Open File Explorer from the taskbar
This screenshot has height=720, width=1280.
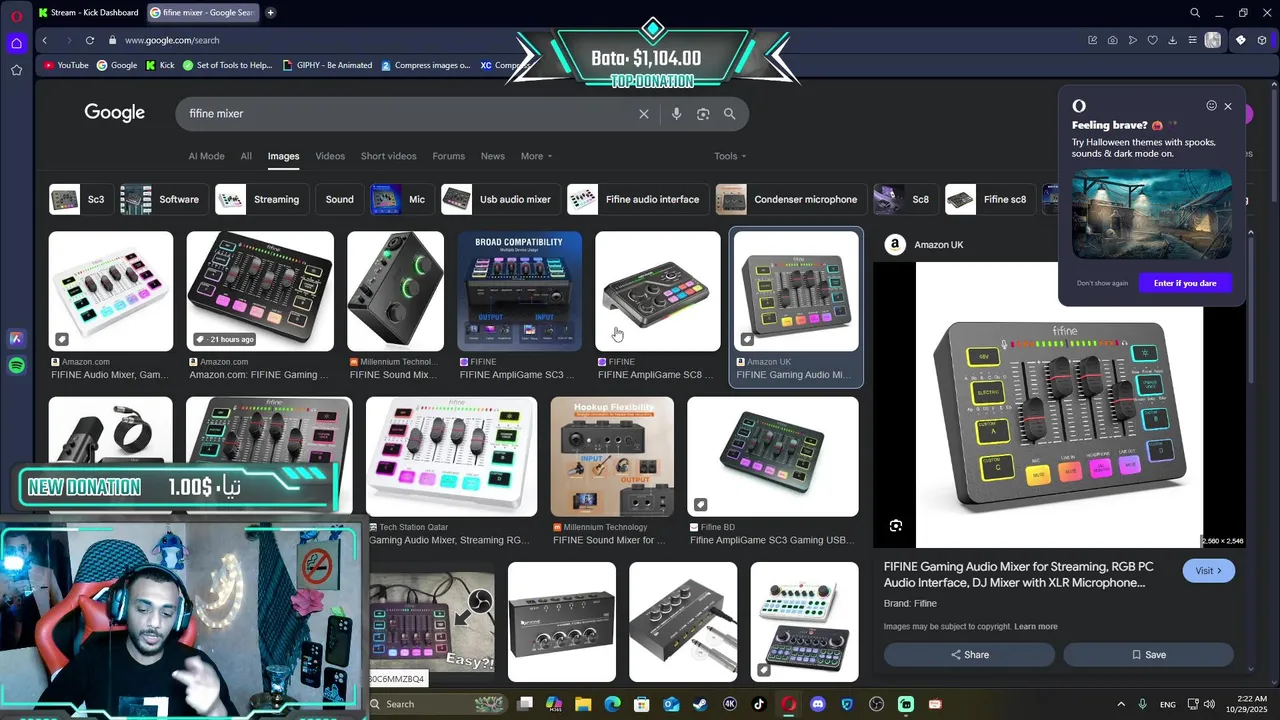pos(583,704)
